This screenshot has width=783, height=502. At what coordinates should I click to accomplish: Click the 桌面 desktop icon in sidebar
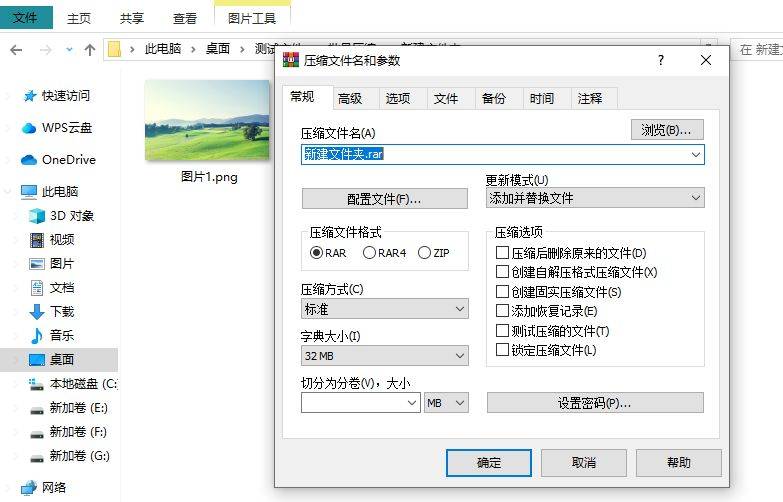click(37, 360)
